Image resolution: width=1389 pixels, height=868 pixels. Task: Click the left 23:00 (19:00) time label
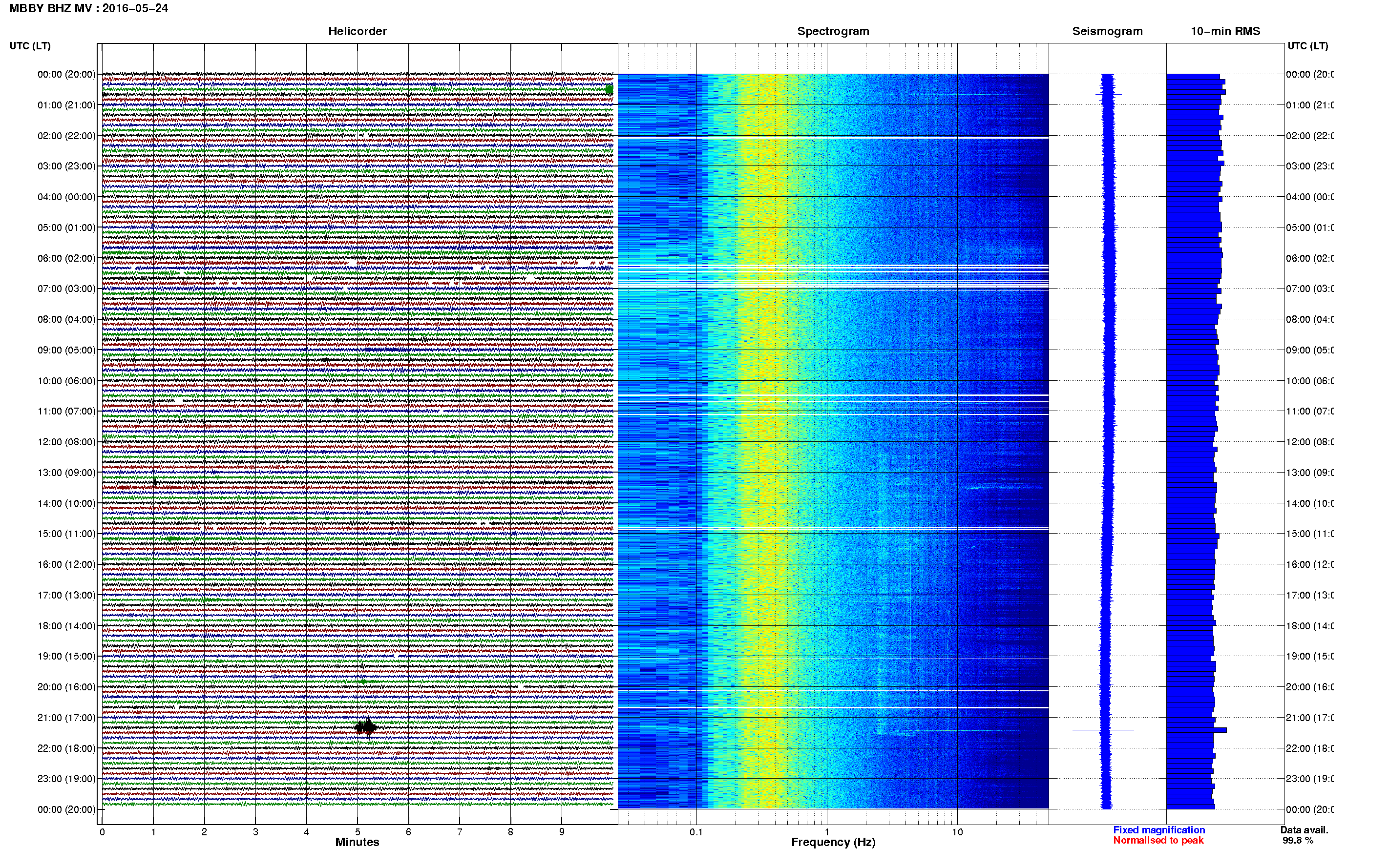66,779
